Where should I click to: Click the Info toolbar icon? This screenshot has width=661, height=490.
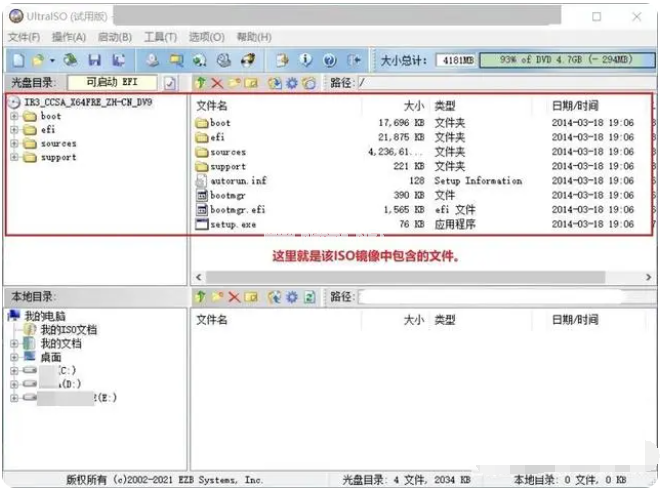click(x=305, y=61)
